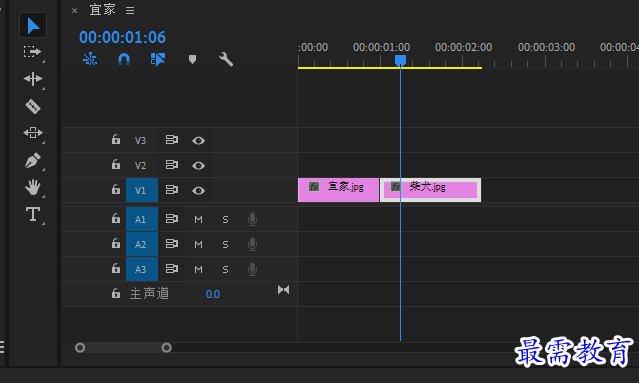Click left zoom scrollbar handle
The height and width of the screenshot is (383, 639).
[80, 348]
